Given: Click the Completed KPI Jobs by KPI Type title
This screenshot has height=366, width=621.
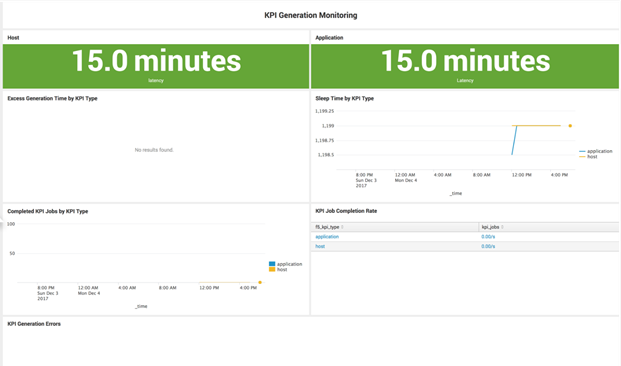Looking at the screenshot, I should tap(48, 211).
